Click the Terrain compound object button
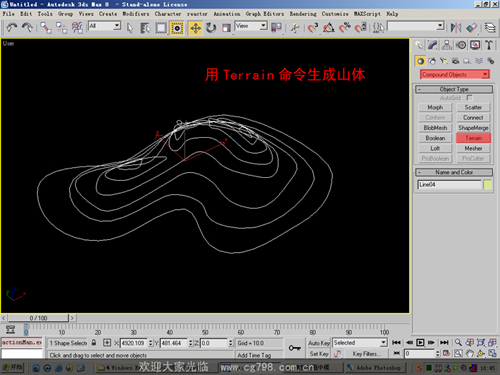Image resolution: width=500 pixels, height=375 pixels. tap(473, 138)
